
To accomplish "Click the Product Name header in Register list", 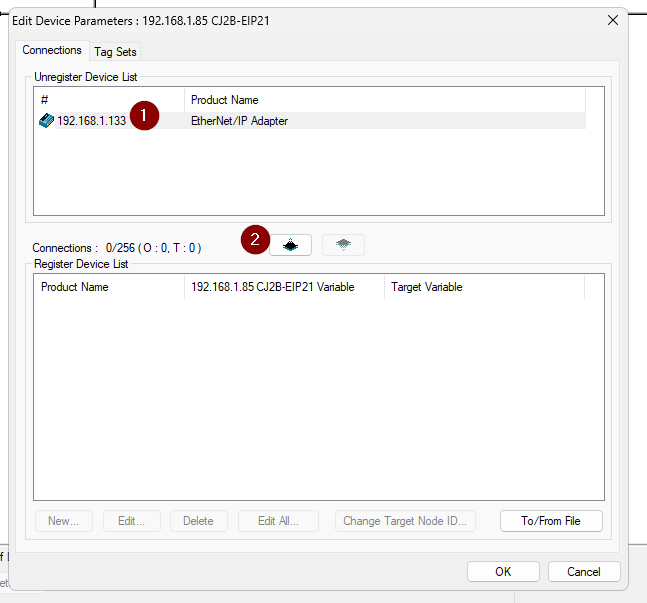I will pos(109,287).
